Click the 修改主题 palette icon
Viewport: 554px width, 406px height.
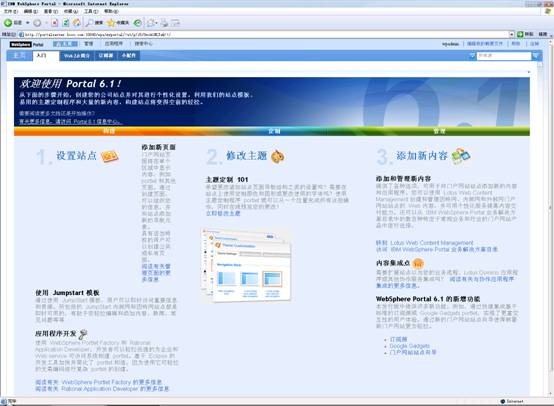coord(277,156)
